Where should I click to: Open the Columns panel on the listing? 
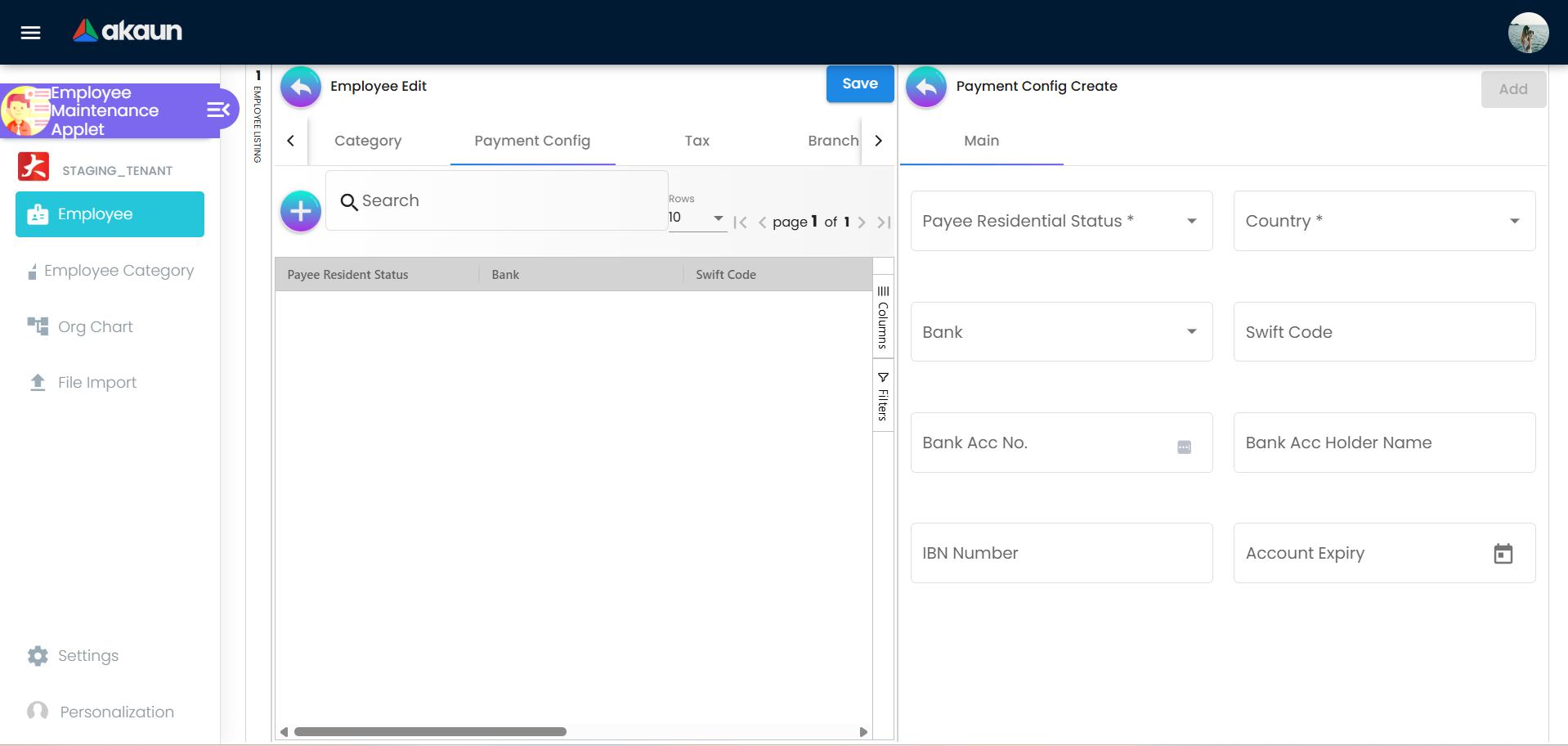882,315
